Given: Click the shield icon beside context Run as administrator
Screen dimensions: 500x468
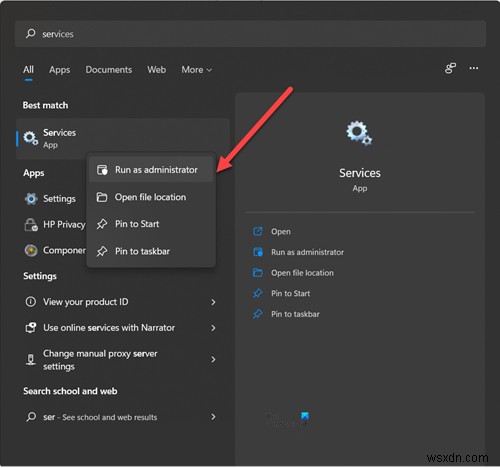Looking at the screenshot, I should (102, 170).
